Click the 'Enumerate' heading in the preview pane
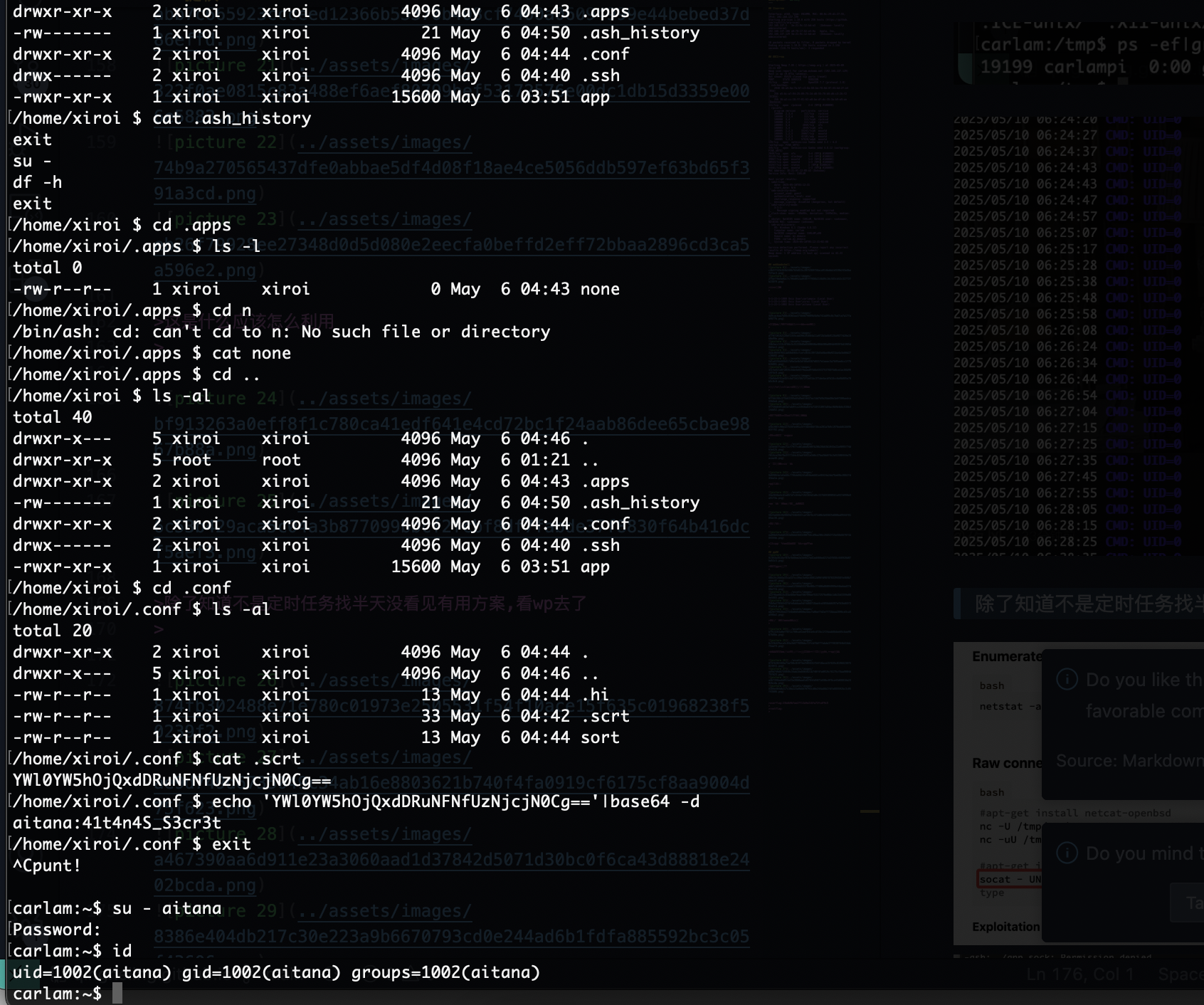The image size is (1204, 1005). [1007, 656]
